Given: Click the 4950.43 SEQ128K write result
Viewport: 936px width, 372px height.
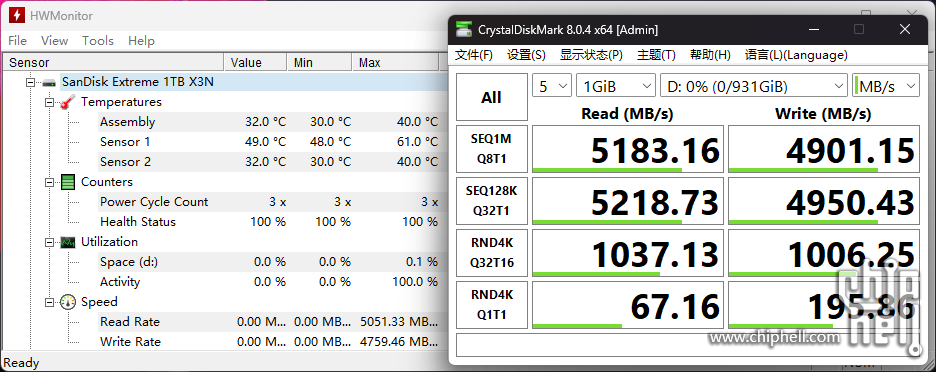Looking at the screenshot, I should point(824,201).
